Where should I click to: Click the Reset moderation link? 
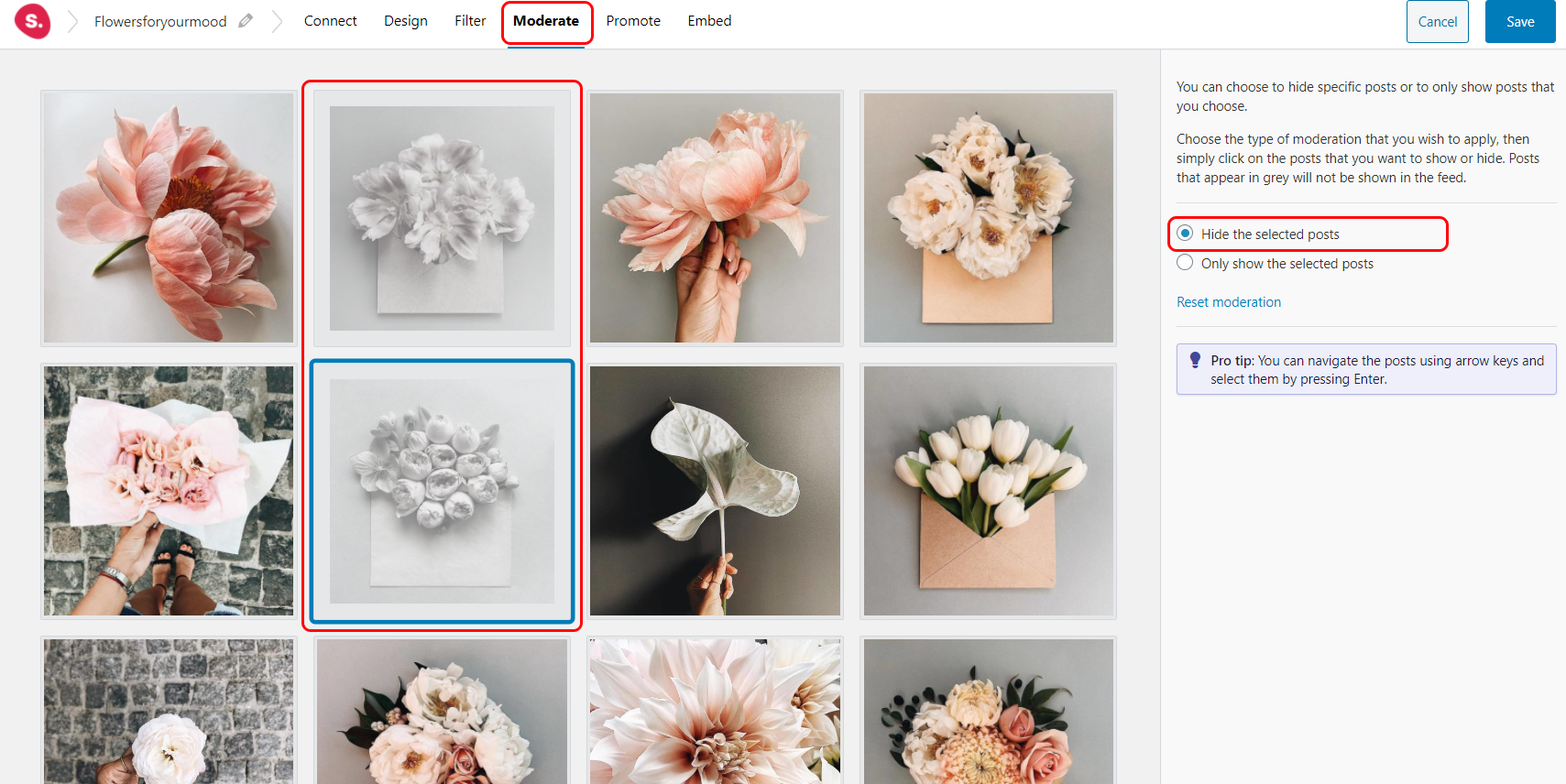pyautogui.click(x=1228, y=302)
